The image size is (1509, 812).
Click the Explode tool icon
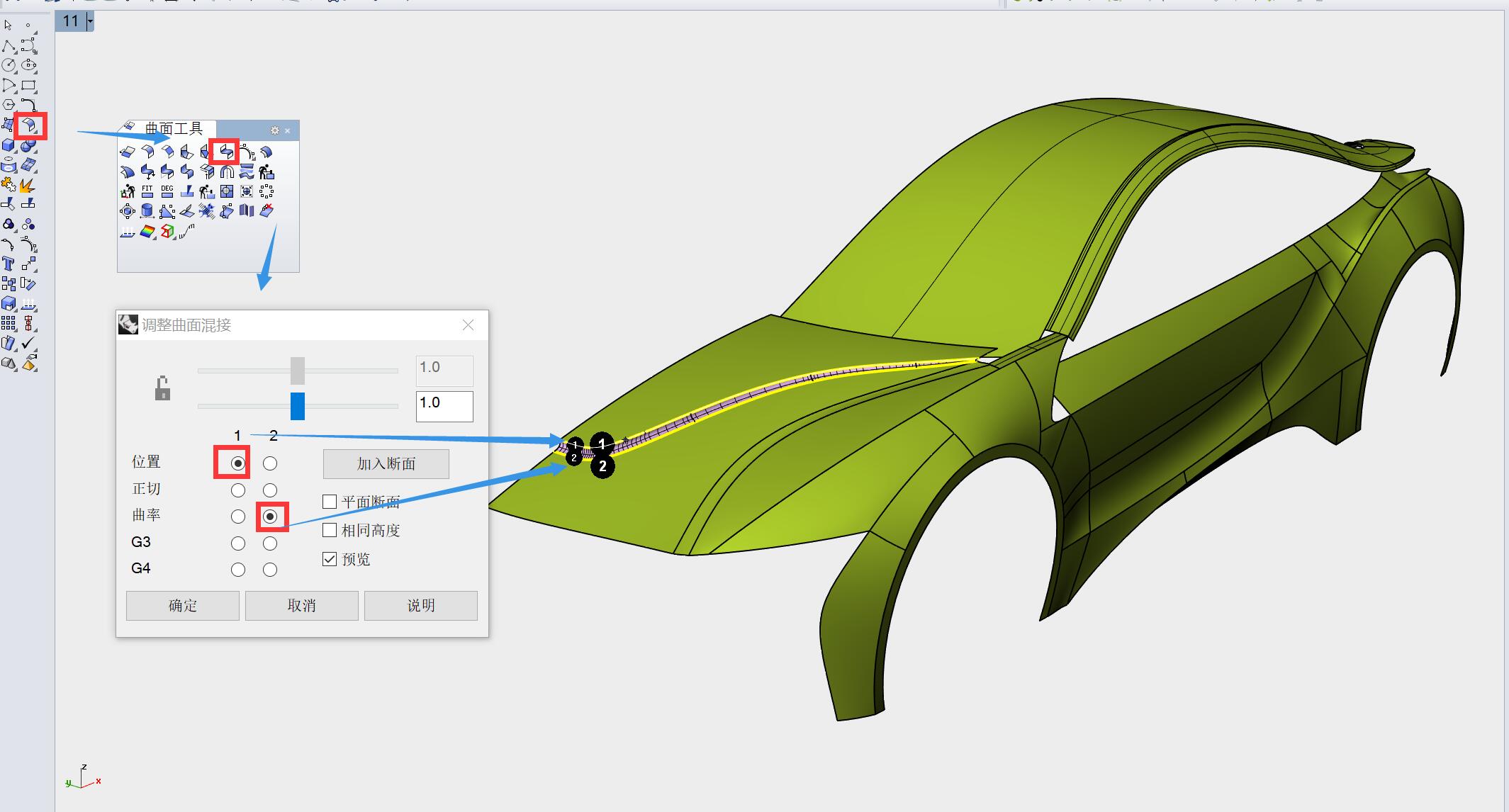click(x=28, y=186)
